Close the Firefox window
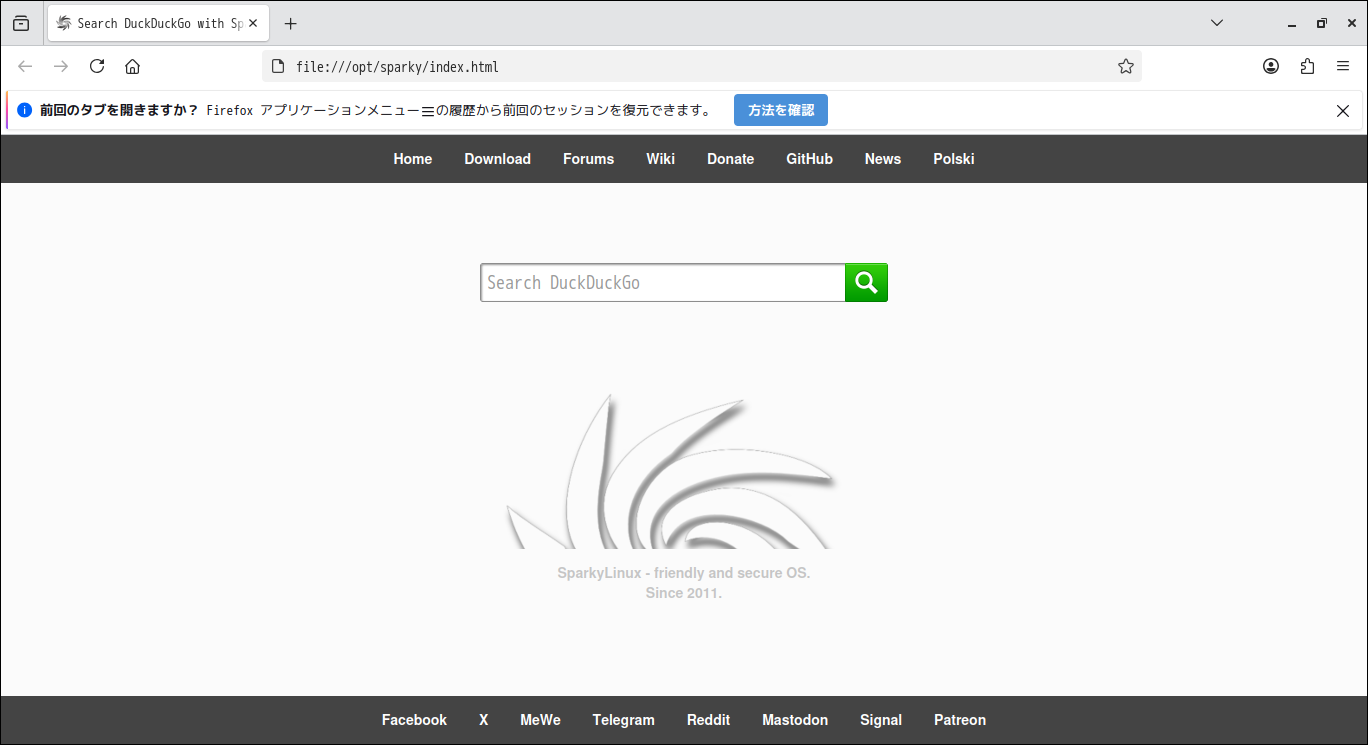Screen dimensions: 1368x745 (1352, 23)
